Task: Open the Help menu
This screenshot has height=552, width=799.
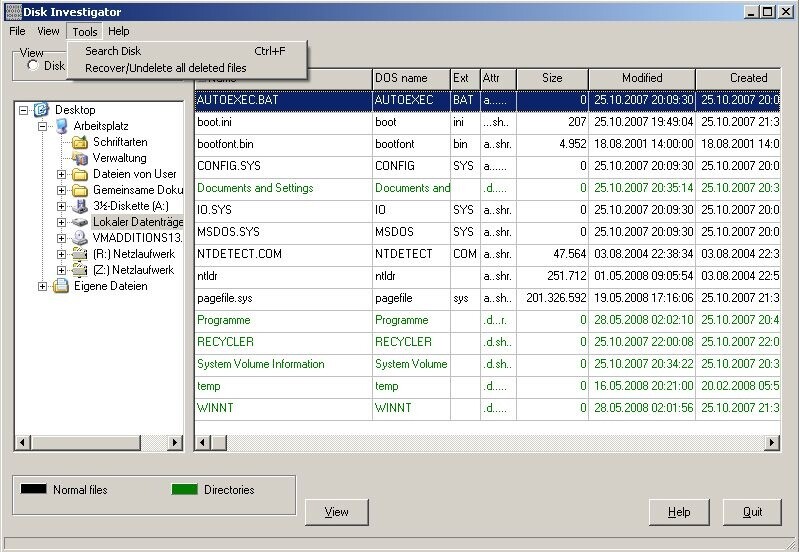Action: point(119,31)
